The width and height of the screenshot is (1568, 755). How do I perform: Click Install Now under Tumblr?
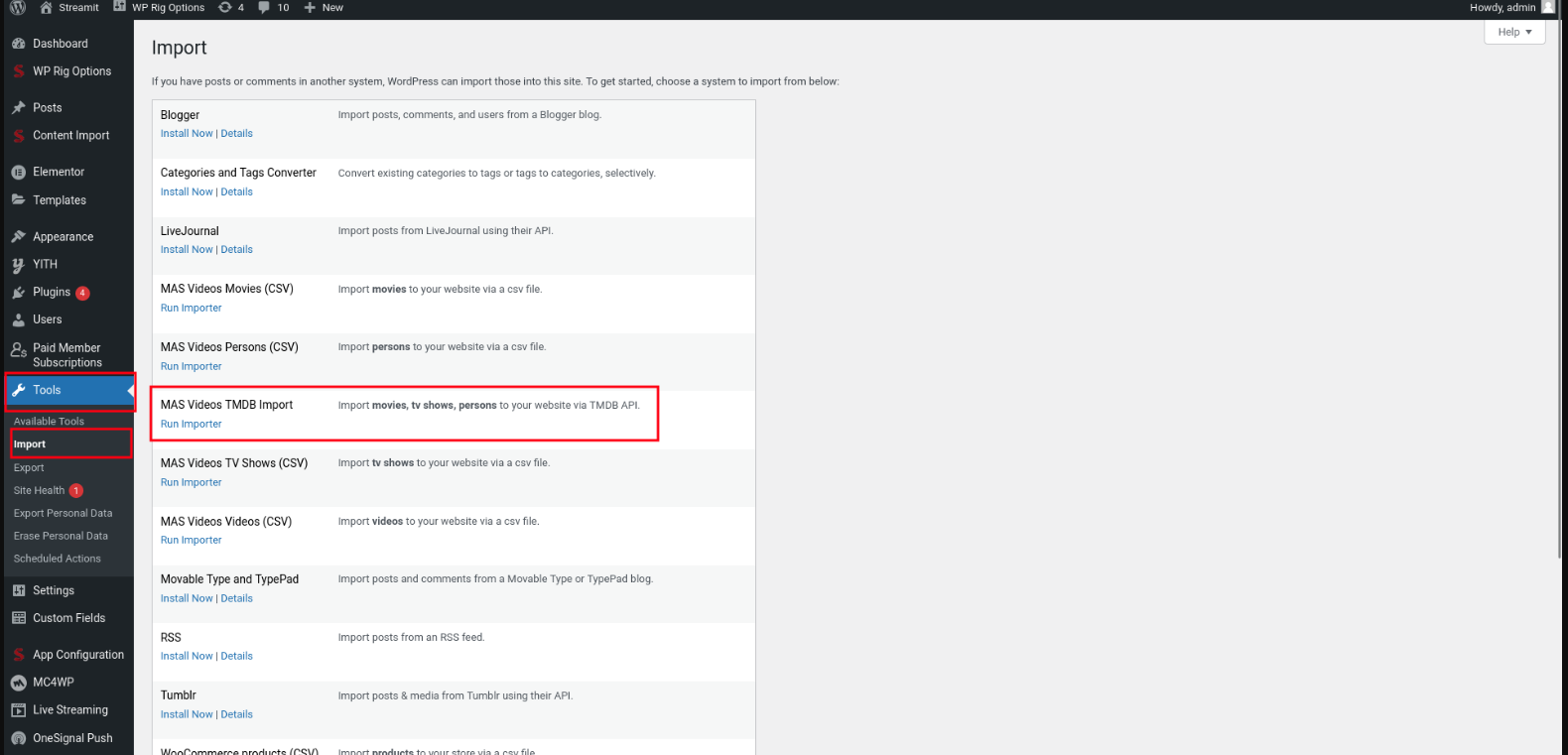click(x=187, y=714)
